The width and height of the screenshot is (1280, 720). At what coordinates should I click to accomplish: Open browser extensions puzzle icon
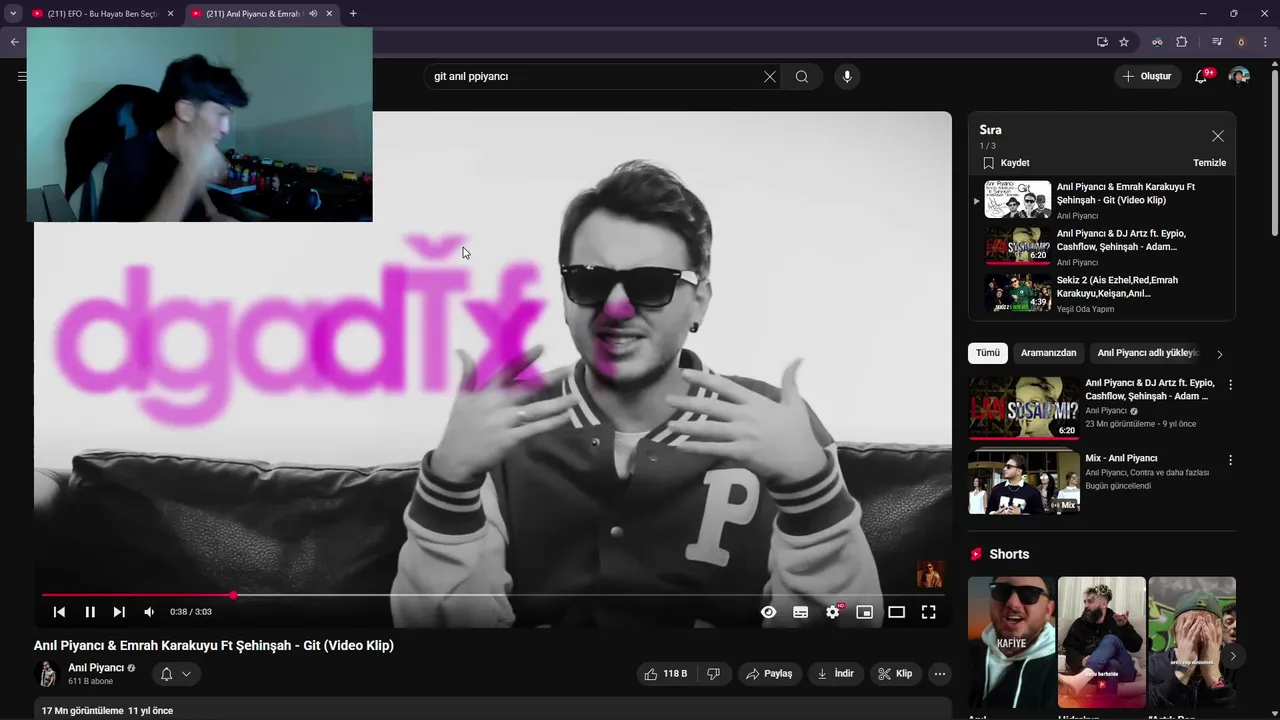pyautogui.click(x=1181, y=42)
